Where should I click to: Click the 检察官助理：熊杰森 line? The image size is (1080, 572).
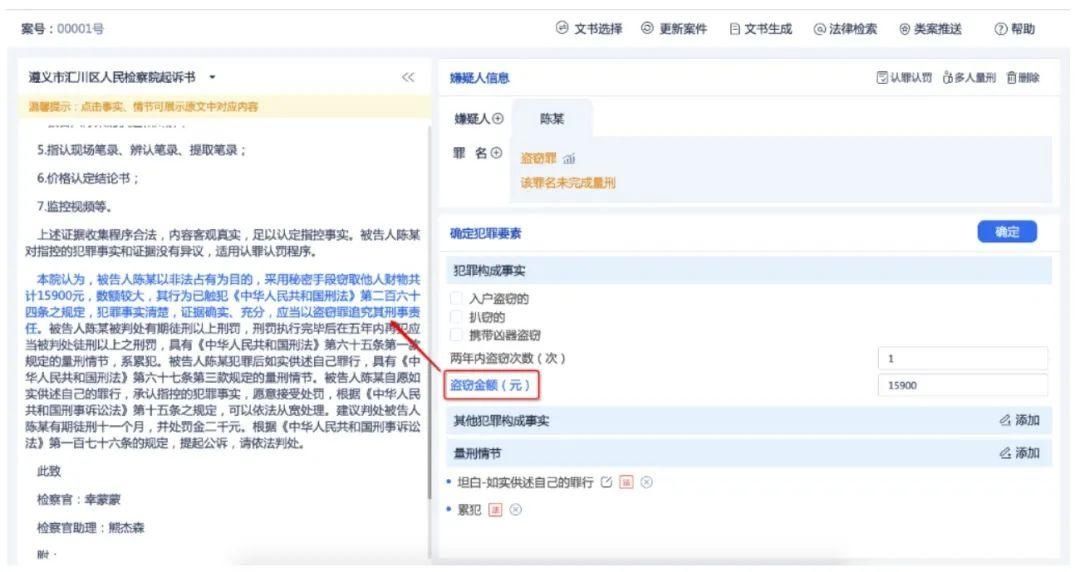pyautogui.click(x=91, y=528)
